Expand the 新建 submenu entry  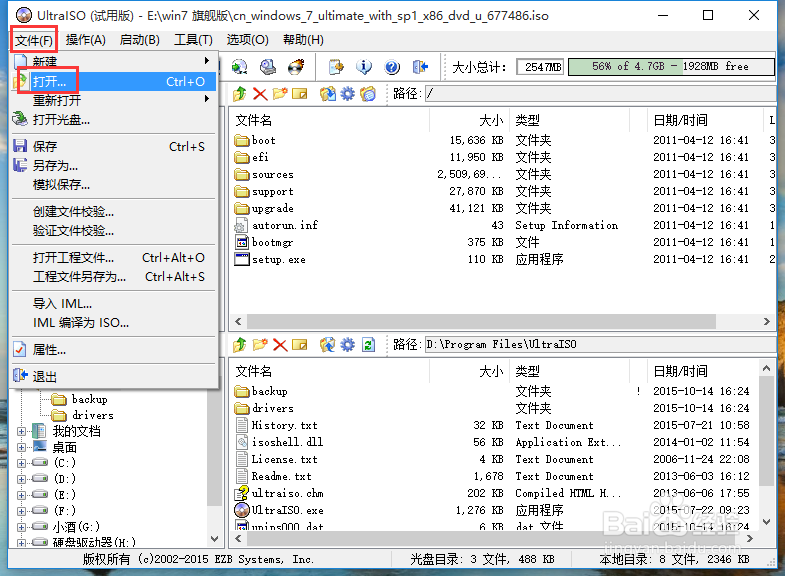coord(114,62)
